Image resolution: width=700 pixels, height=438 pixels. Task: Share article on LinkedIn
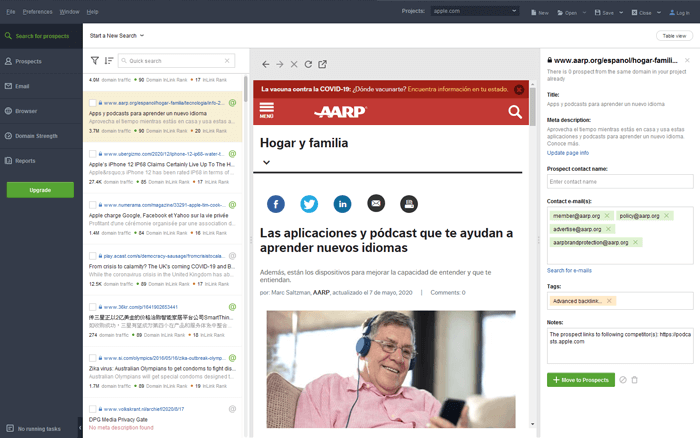click(x=342, y=204)
